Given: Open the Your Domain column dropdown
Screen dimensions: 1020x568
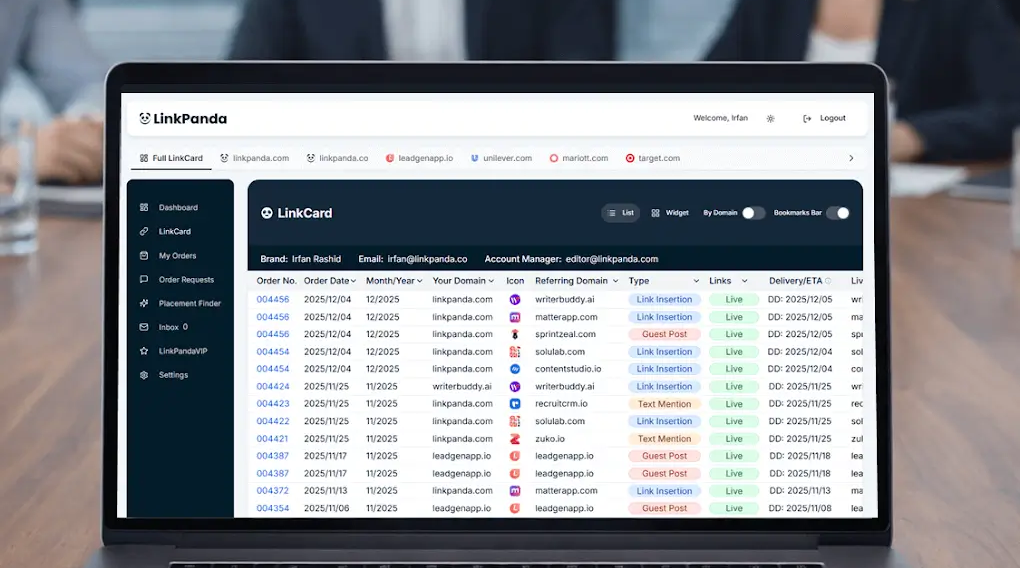Looking at the screenshot, I should tap(491, 281).
